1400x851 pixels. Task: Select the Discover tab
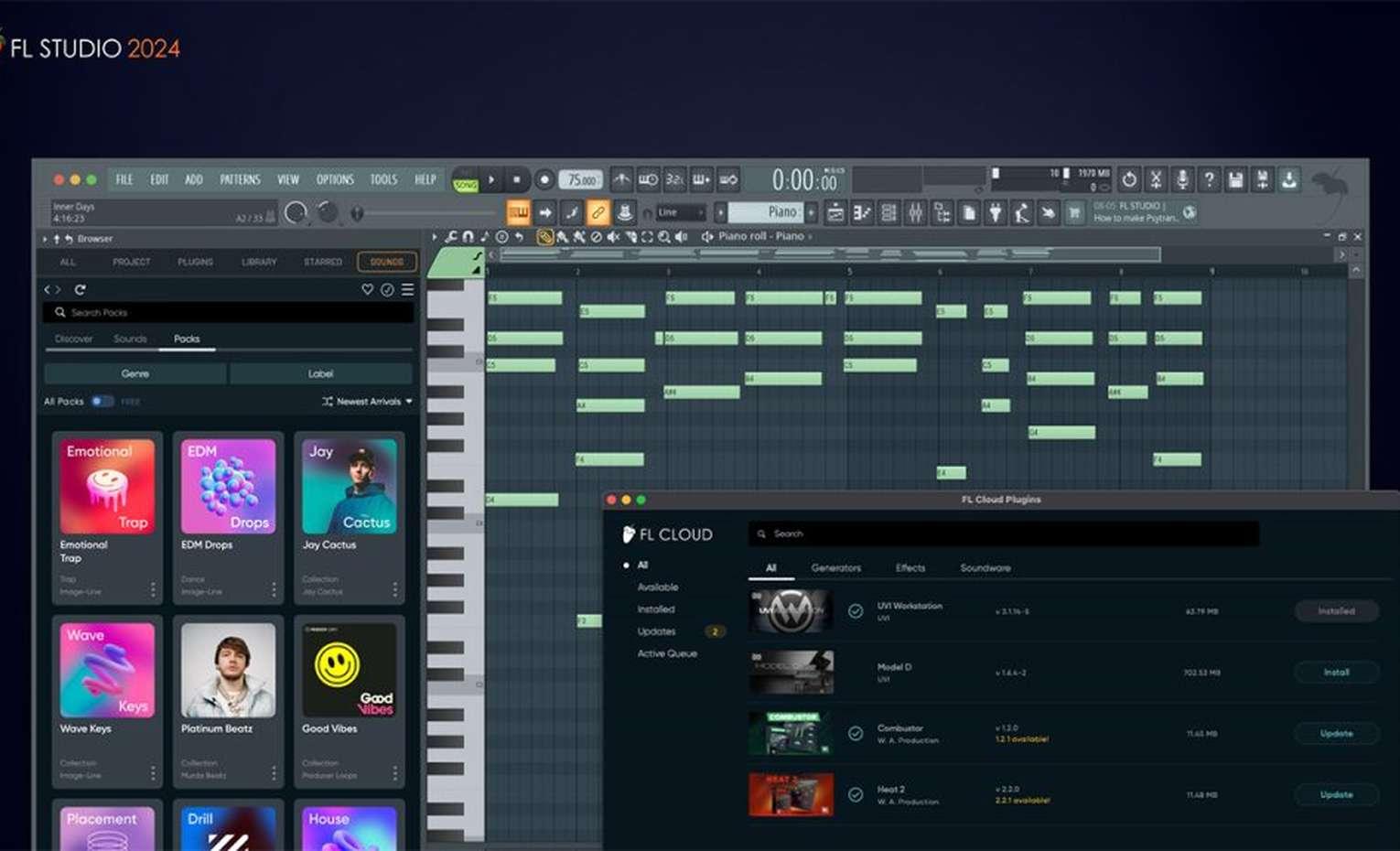coord(73,339)
